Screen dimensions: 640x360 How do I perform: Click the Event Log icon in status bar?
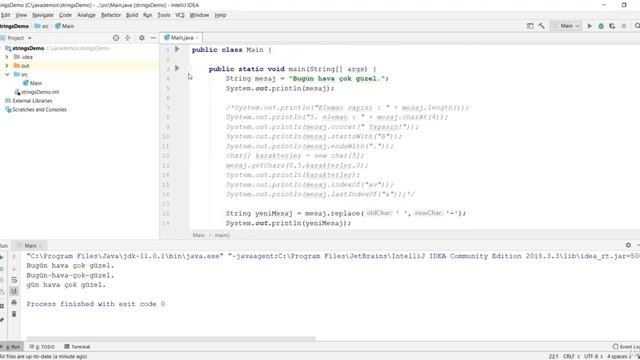click(616, 347)
